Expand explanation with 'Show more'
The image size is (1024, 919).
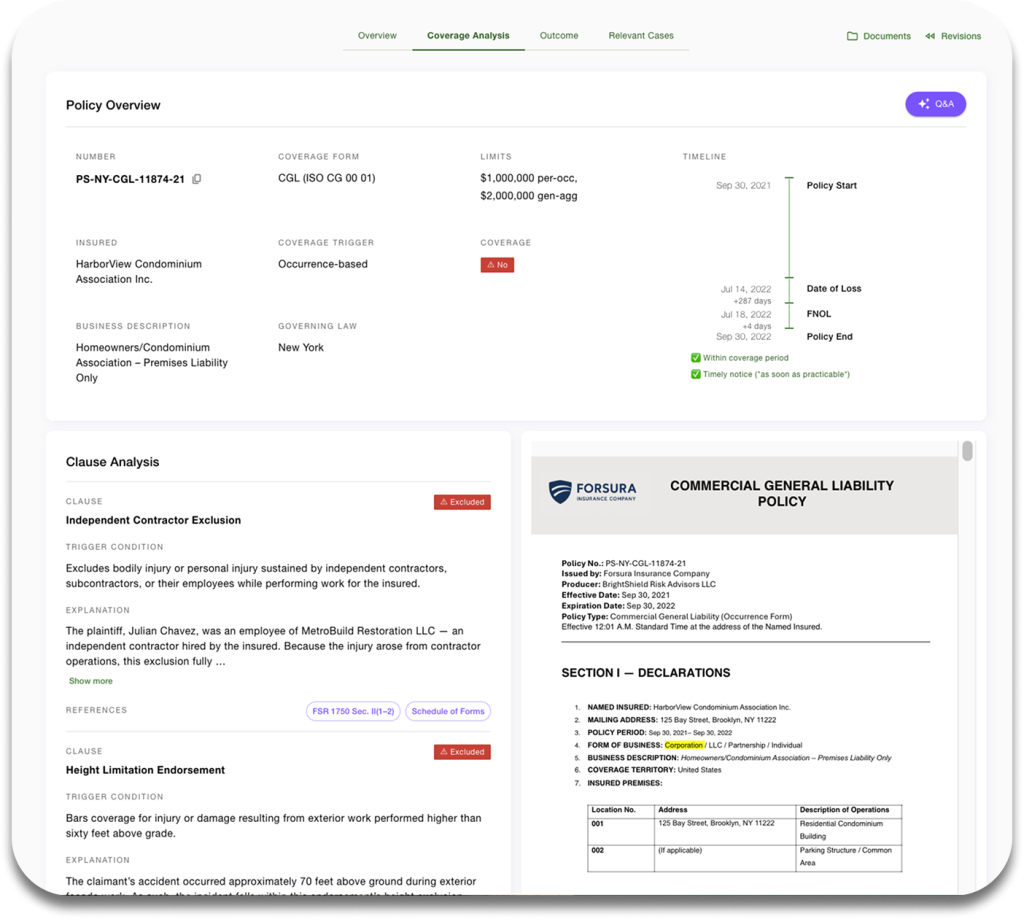coord(90,681)
